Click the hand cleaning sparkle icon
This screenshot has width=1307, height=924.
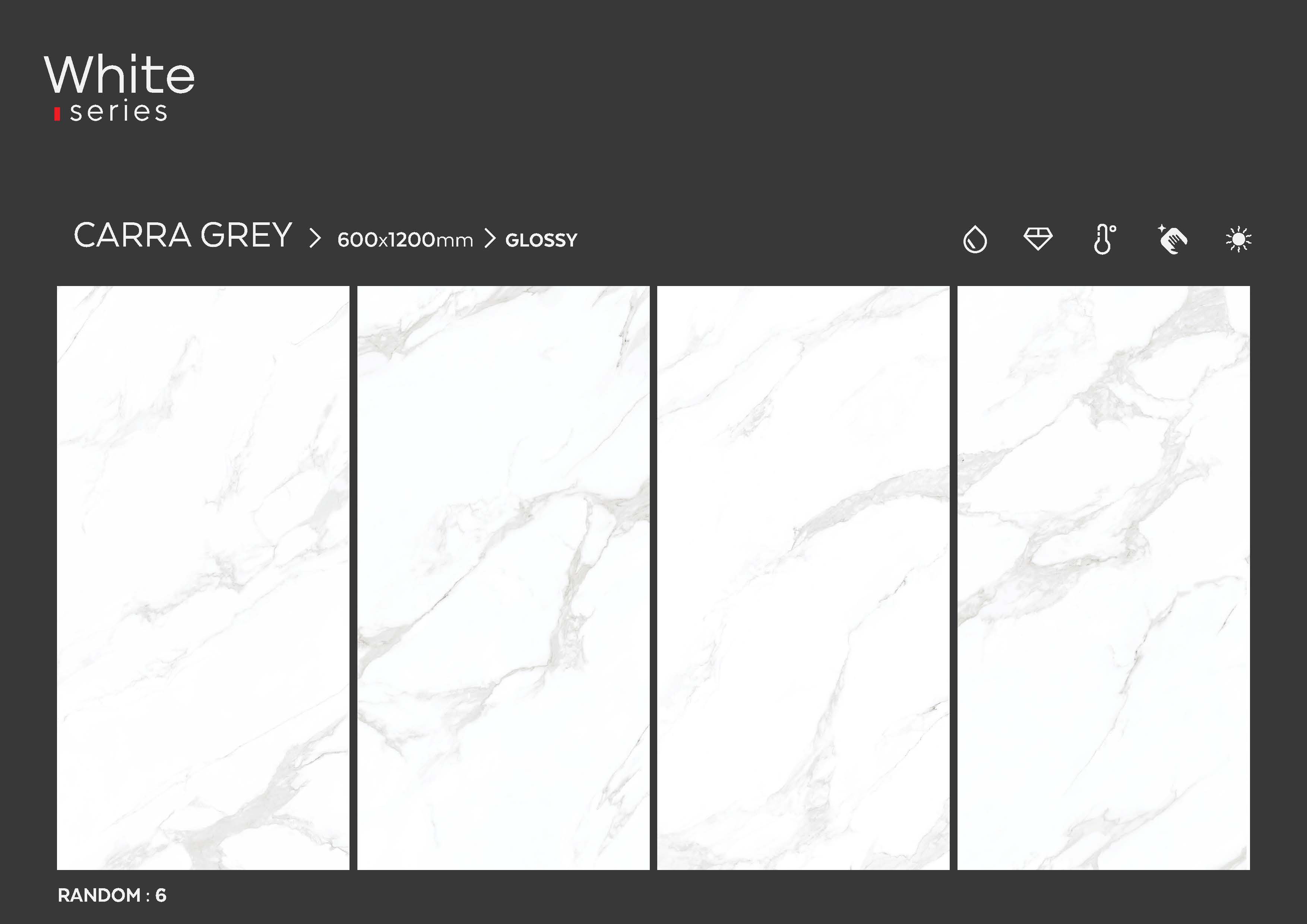click(x=1172, y=239)
